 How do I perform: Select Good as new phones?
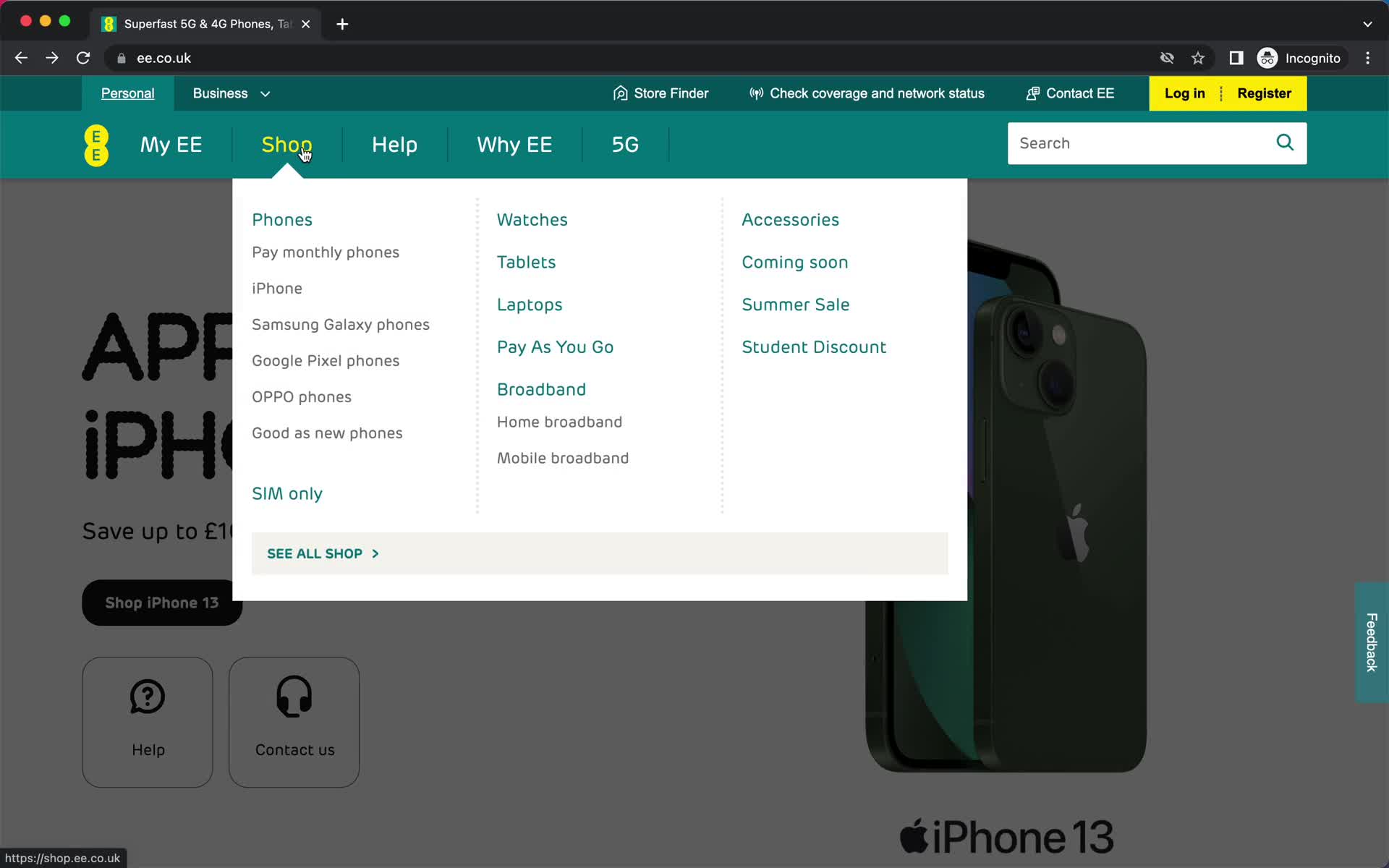click(x=327, y=433)
